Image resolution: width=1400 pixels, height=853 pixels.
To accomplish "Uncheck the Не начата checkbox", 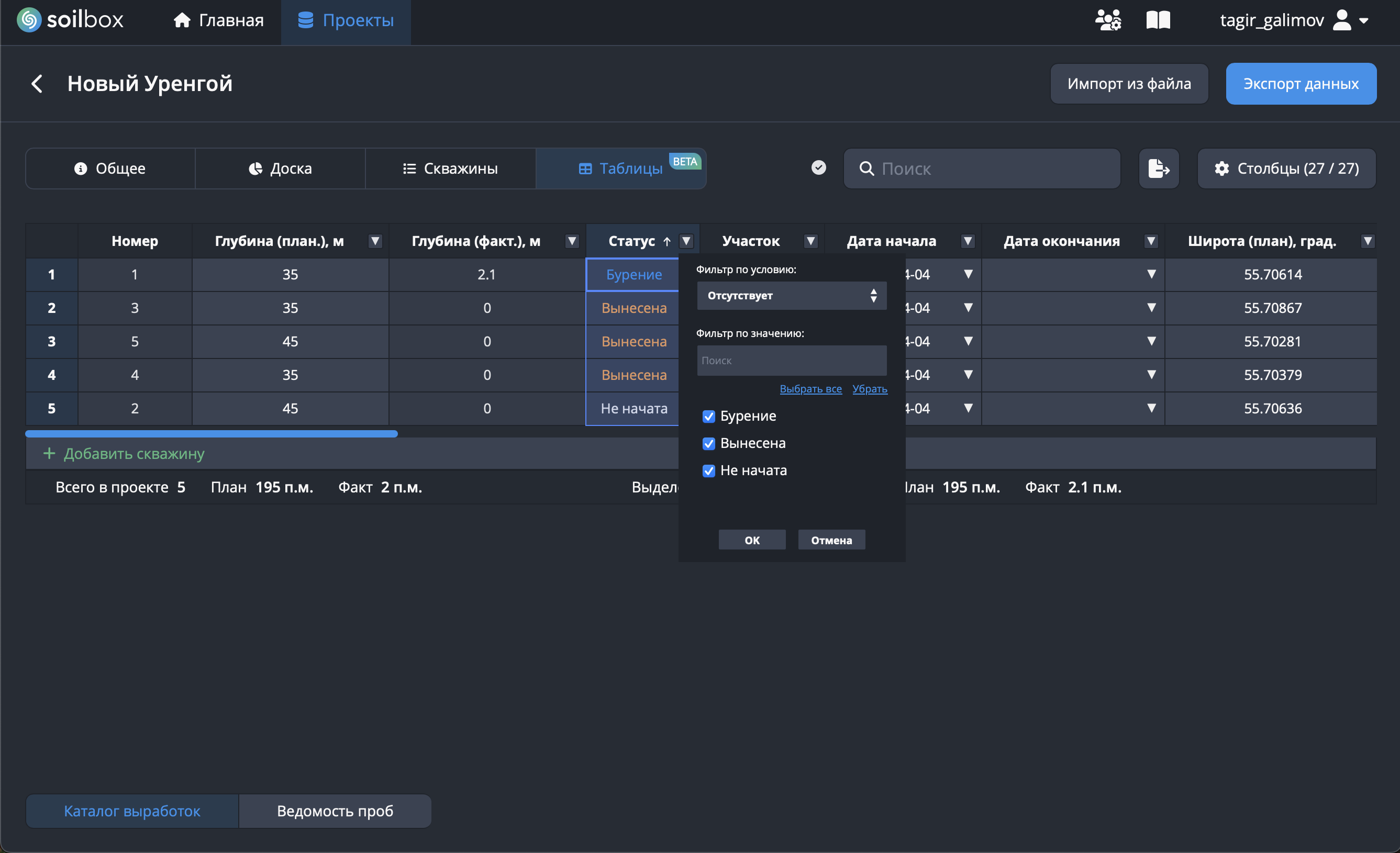I will pyautogui.click(x=708, y=471).
